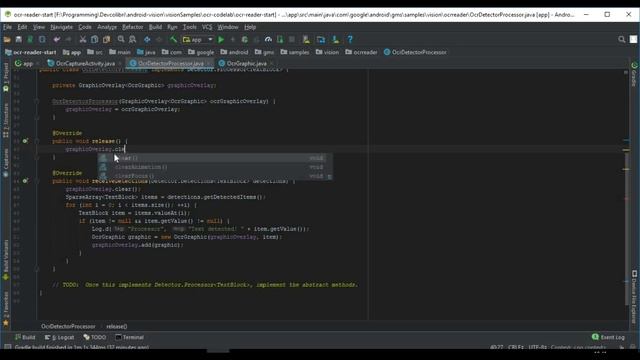Click the override gutter icon beside receiveDetections
This screenshot has height=360, width=640.
[x=25, y=180]
